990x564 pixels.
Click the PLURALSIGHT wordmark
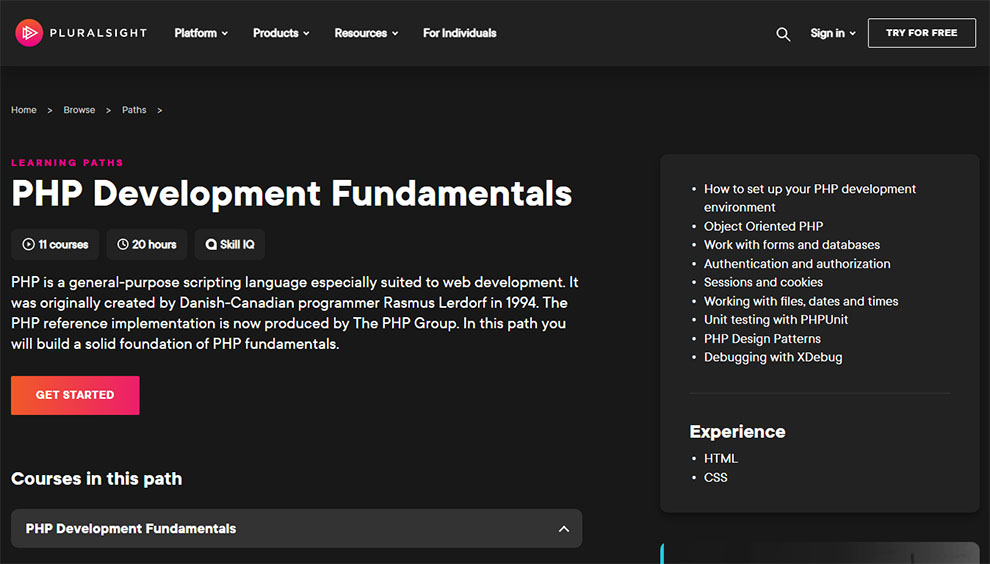(x=98, y=33)
